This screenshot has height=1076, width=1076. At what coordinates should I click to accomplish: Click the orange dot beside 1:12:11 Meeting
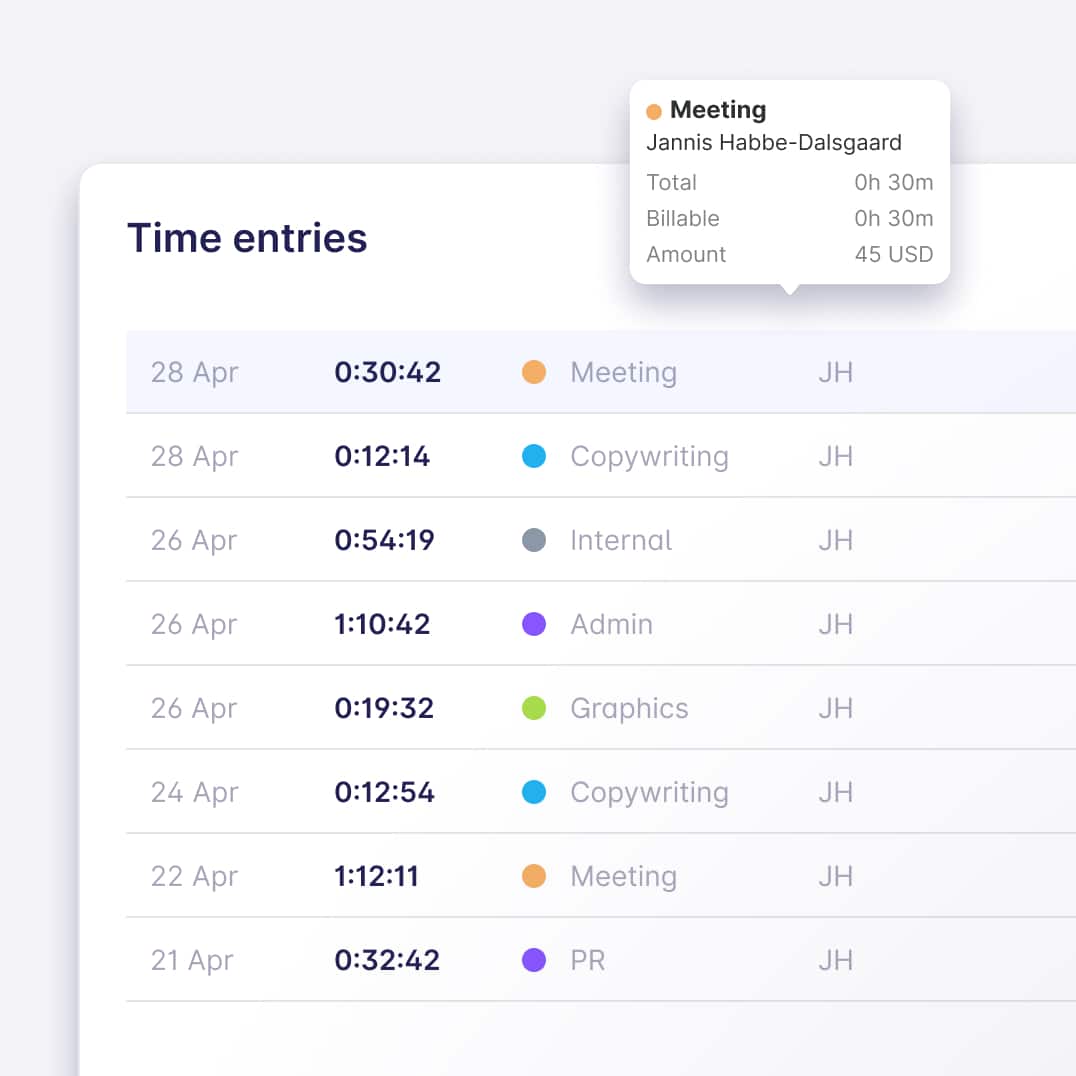click(534, 876)
